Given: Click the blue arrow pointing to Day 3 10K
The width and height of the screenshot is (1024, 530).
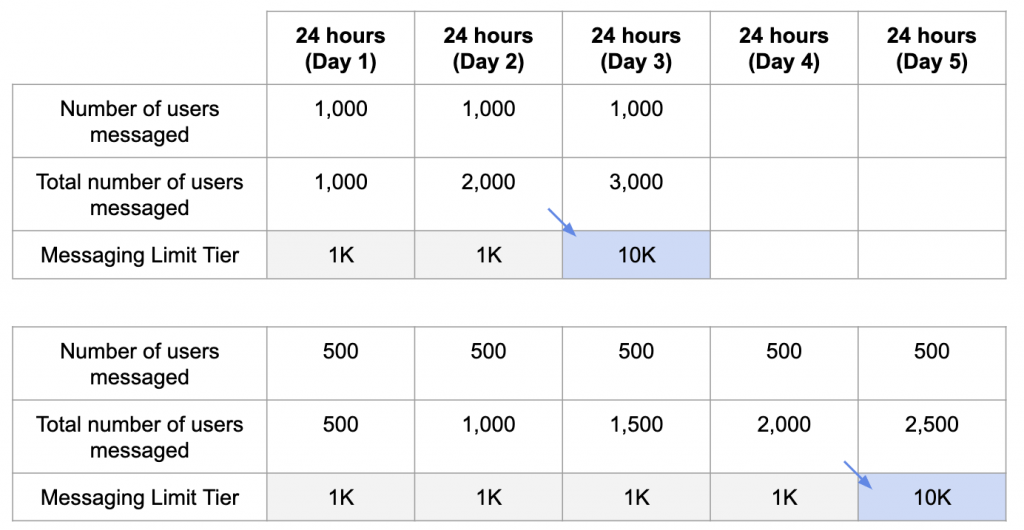Looking at the screenshot, I should 562,222.
